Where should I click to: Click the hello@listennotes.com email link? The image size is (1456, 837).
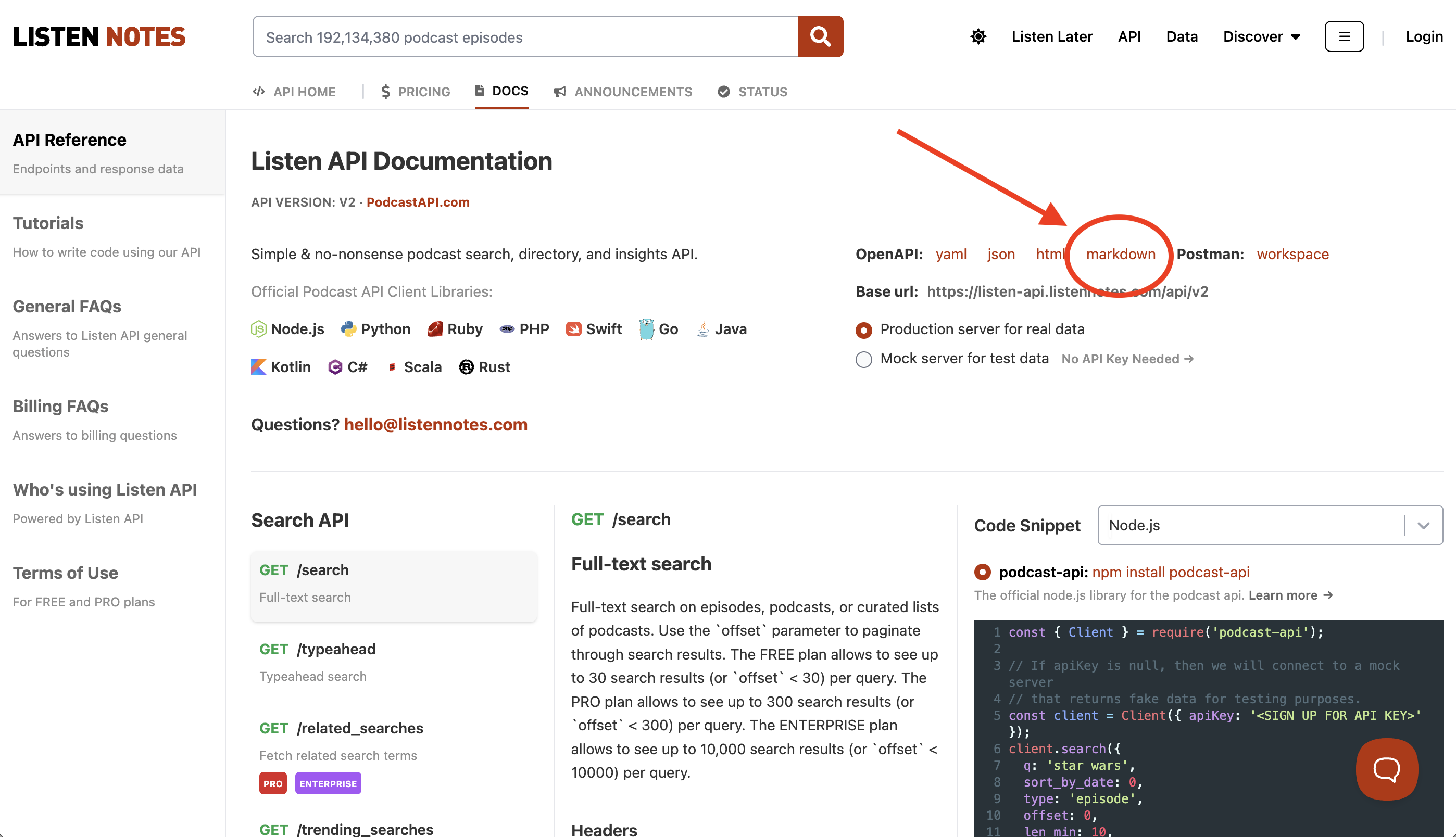click(x=435, y=425)
